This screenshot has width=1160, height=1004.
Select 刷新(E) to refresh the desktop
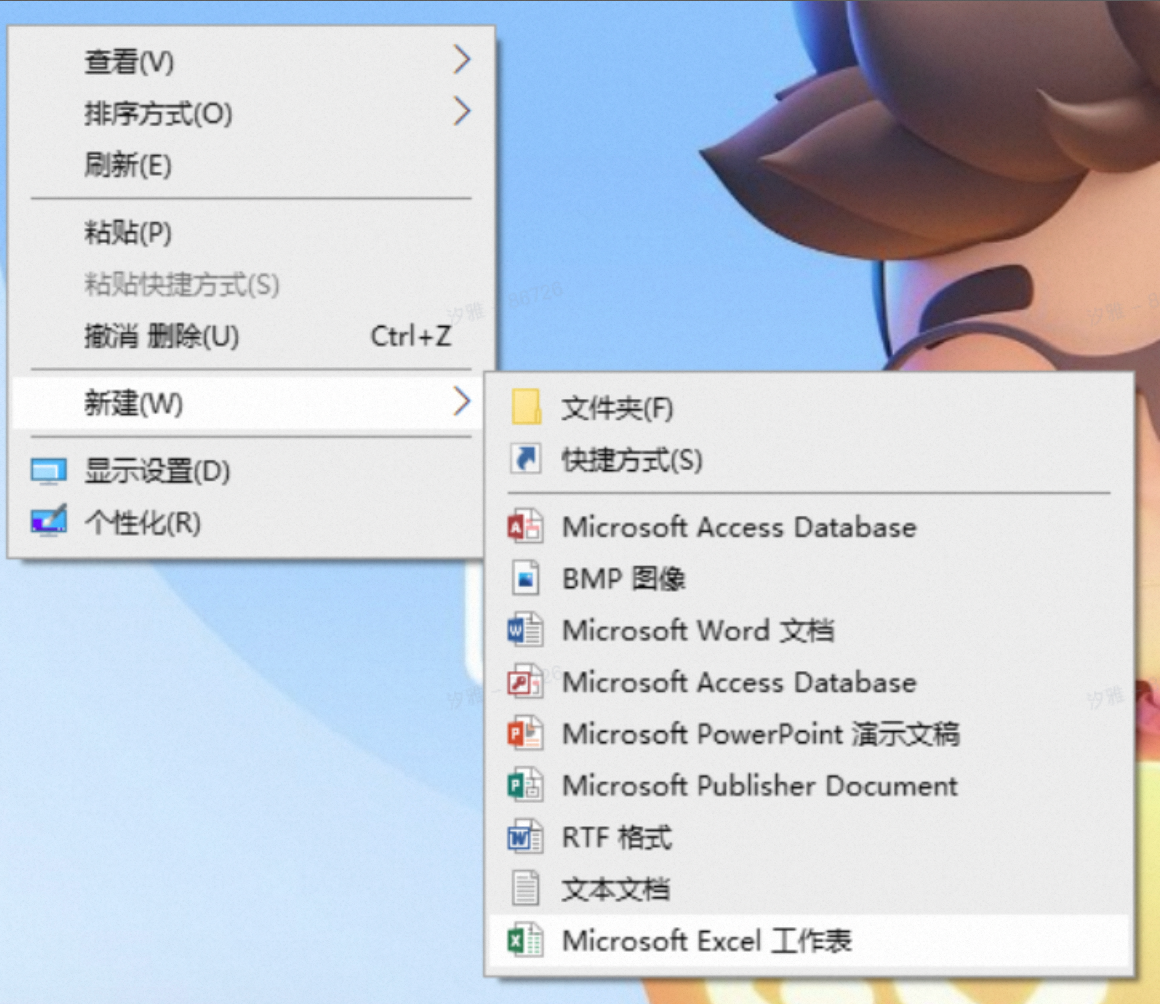[253, 164]
